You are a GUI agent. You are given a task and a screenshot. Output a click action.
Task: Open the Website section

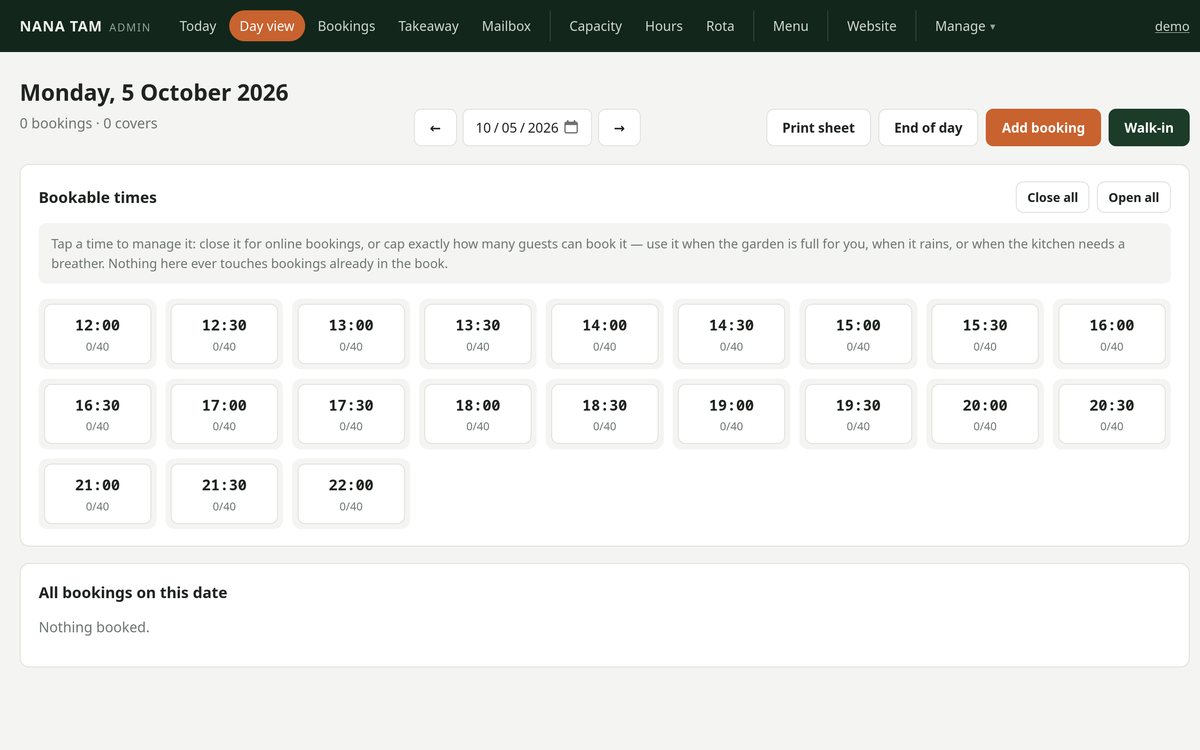871,26
